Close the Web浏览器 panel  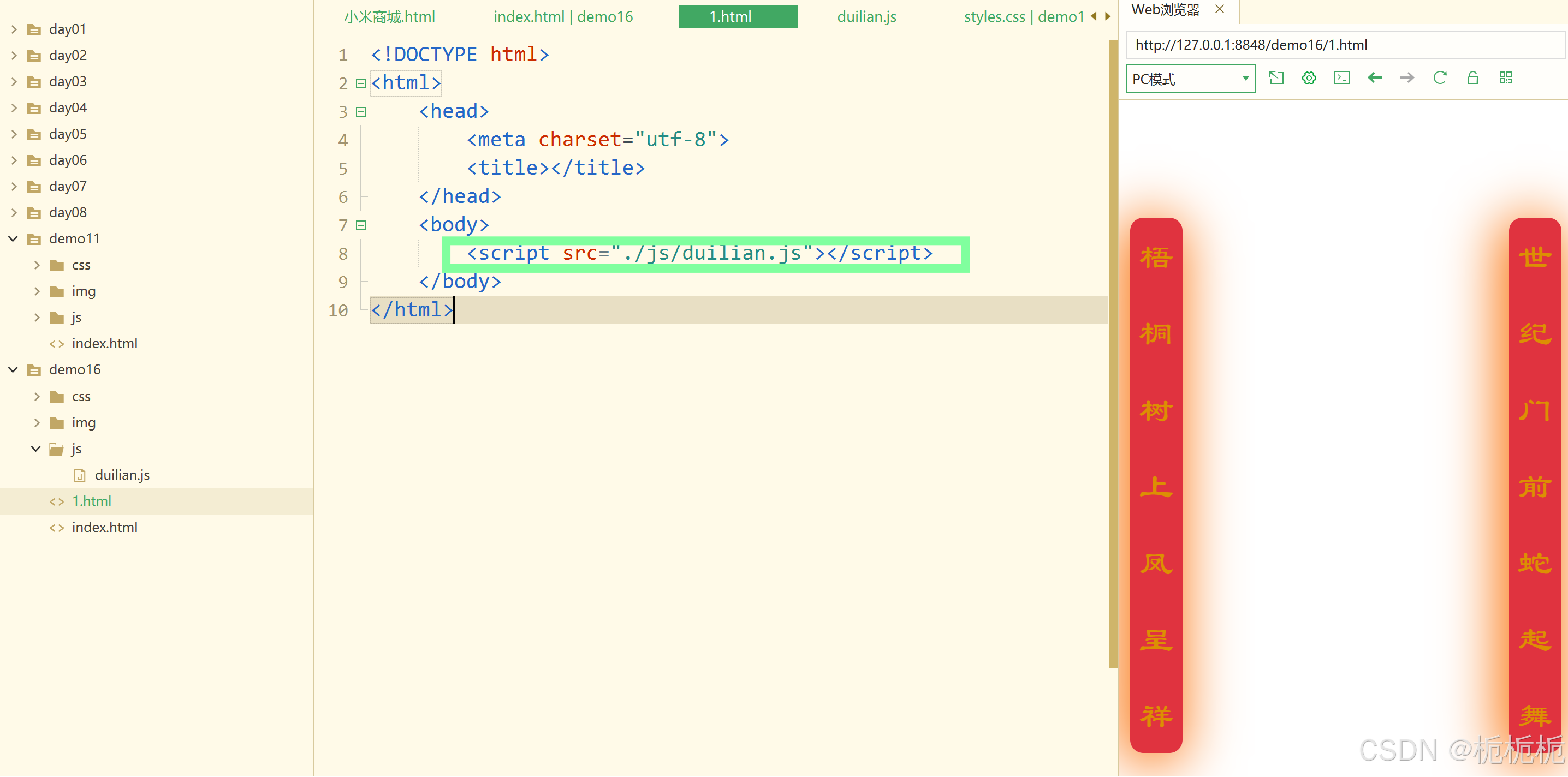(x=1219, y=9)
